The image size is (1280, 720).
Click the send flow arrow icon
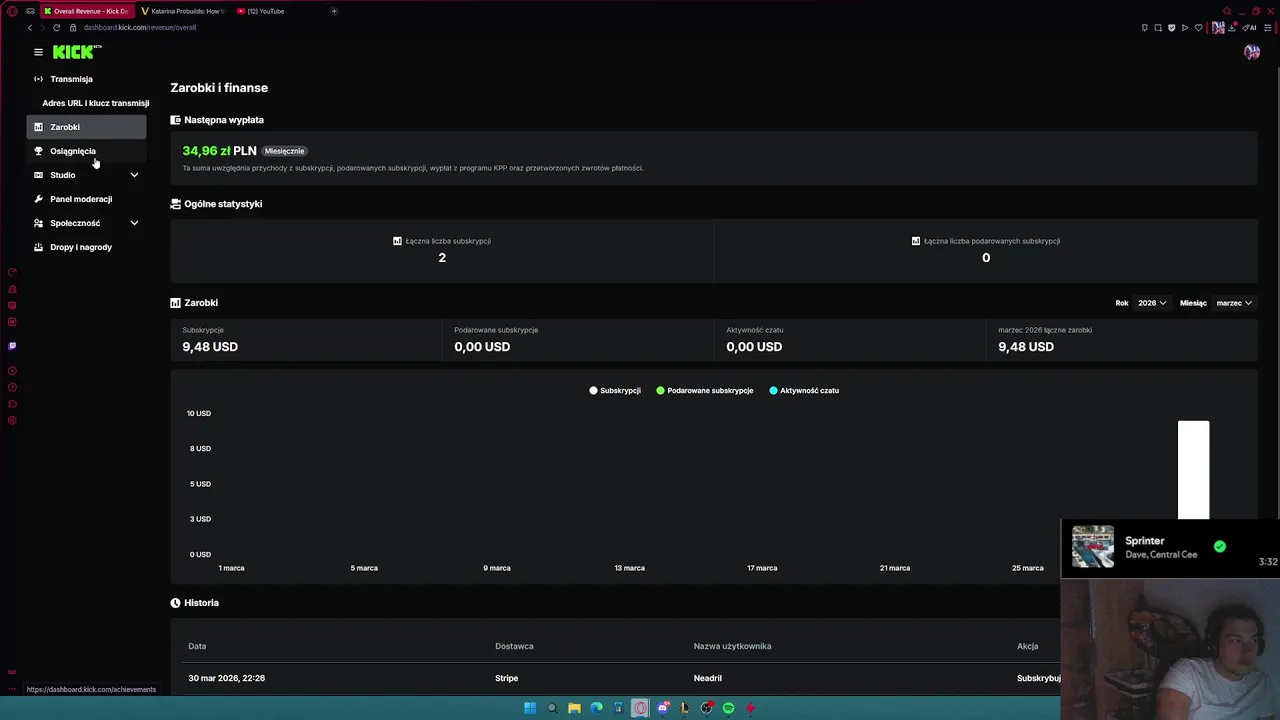pos(1185,28)
